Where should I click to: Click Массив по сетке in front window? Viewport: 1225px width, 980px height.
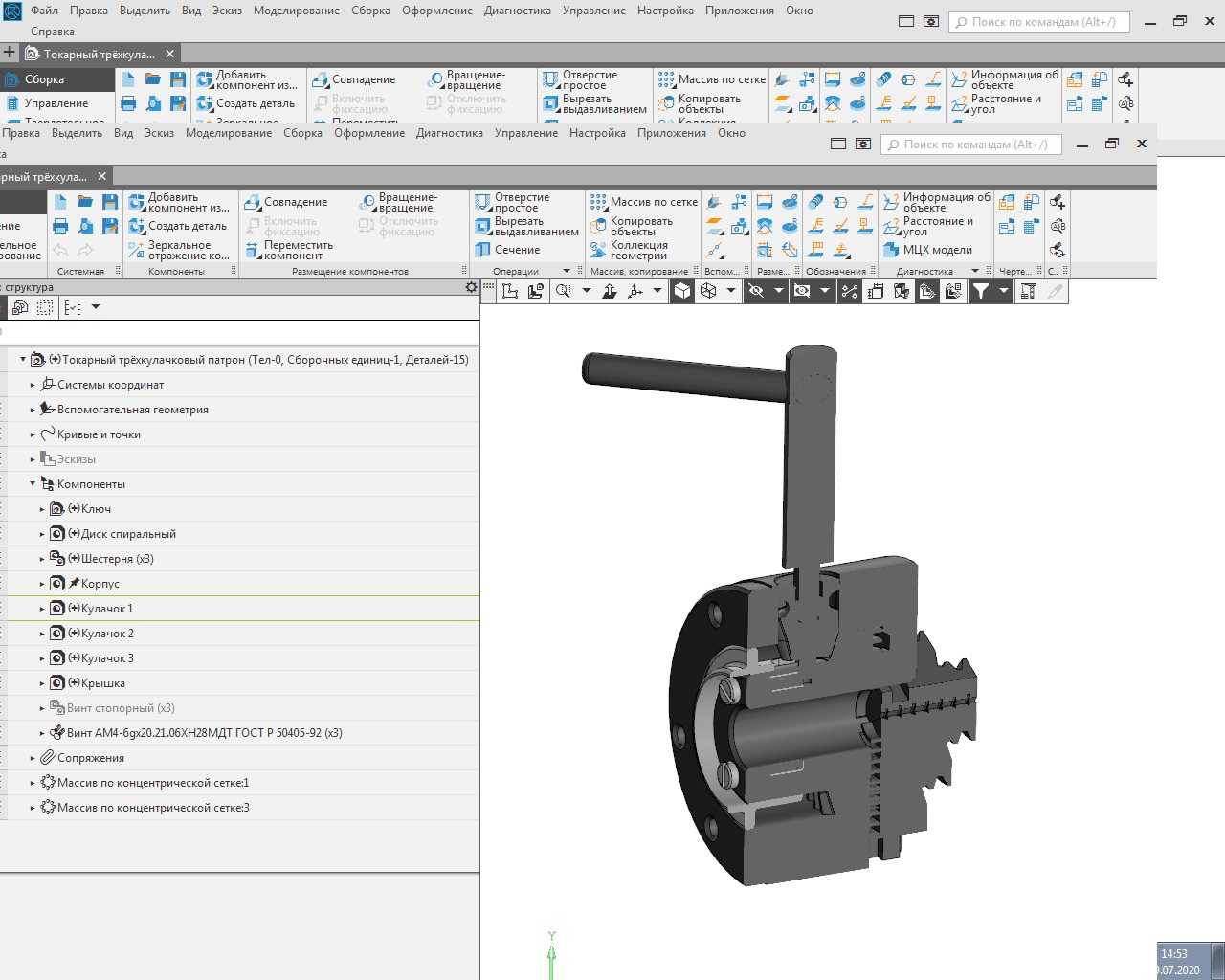point(644,202)
